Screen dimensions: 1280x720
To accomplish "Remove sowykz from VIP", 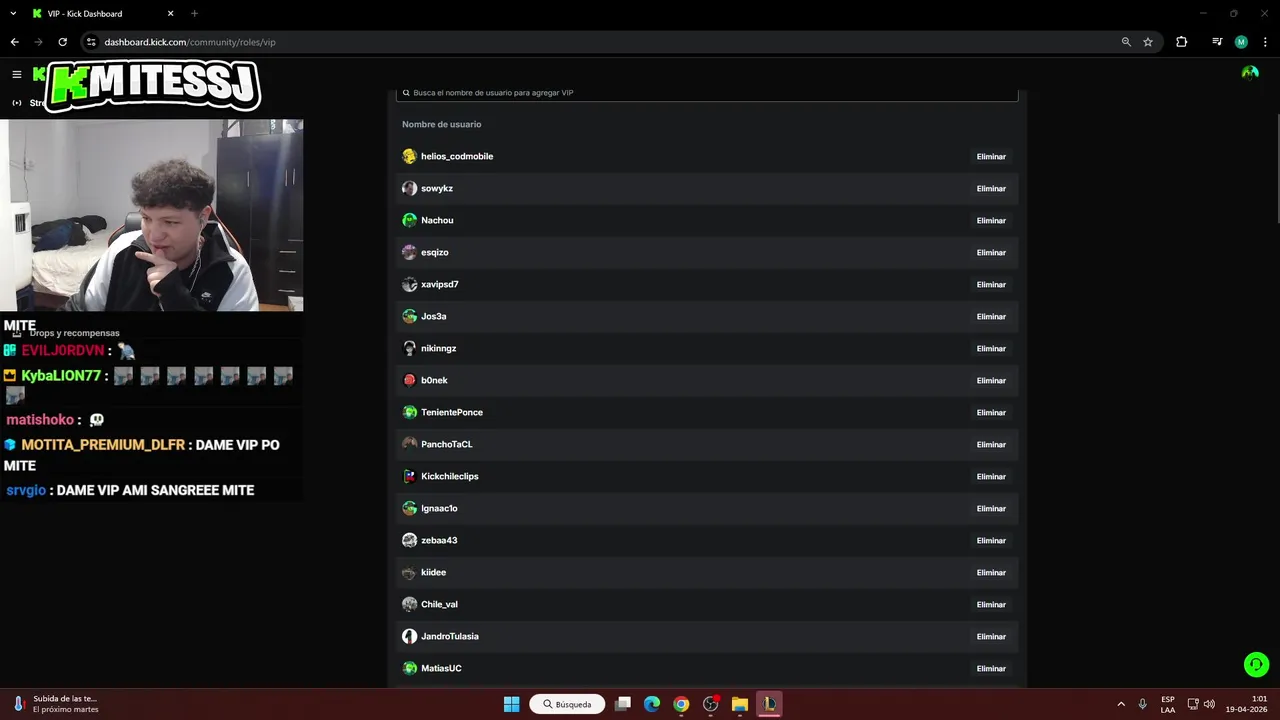I will [991, 189].
